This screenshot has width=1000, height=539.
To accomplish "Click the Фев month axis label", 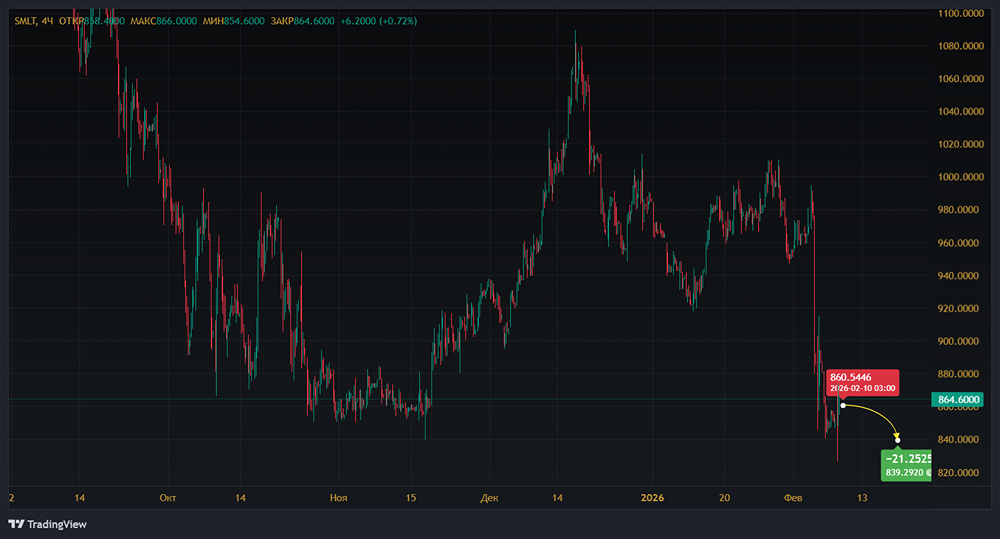I will pyautogui.click(x=793, y=498).
